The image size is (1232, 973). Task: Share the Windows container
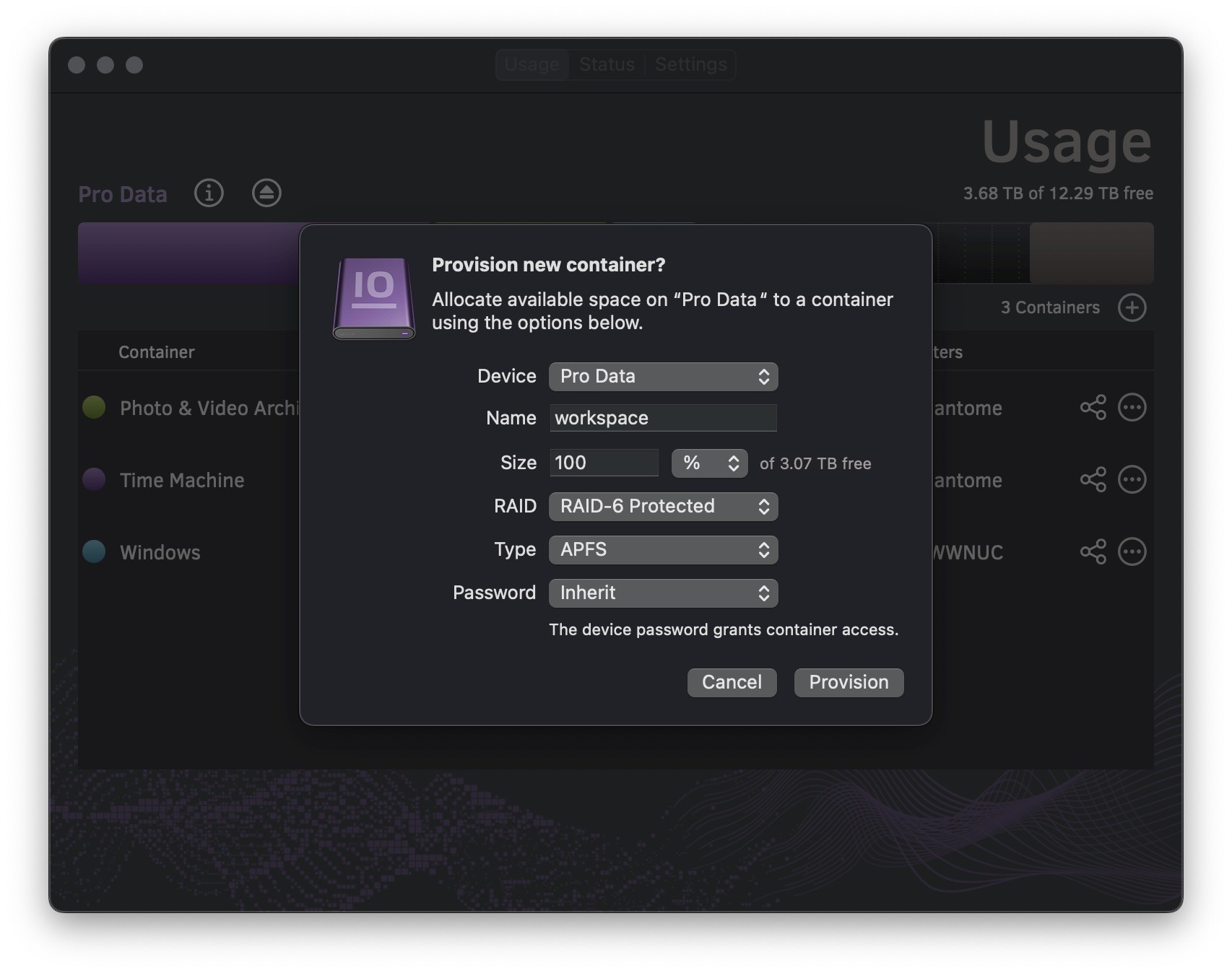click(1093, 552)
